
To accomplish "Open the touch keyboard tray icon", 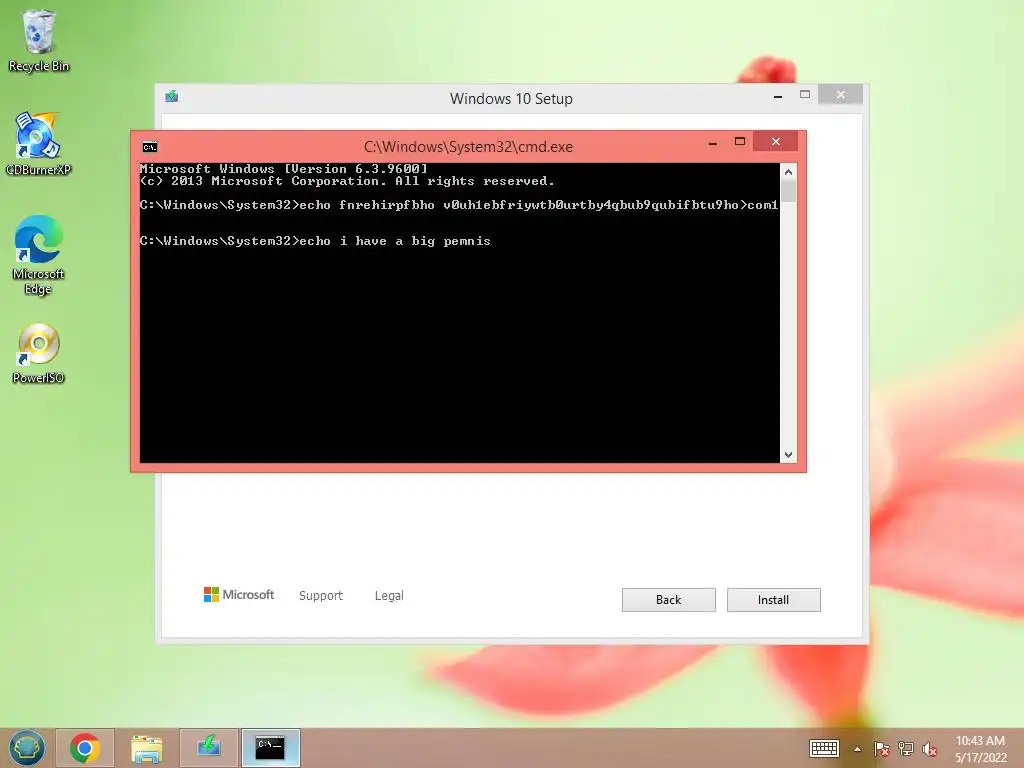I will point(824,748).
